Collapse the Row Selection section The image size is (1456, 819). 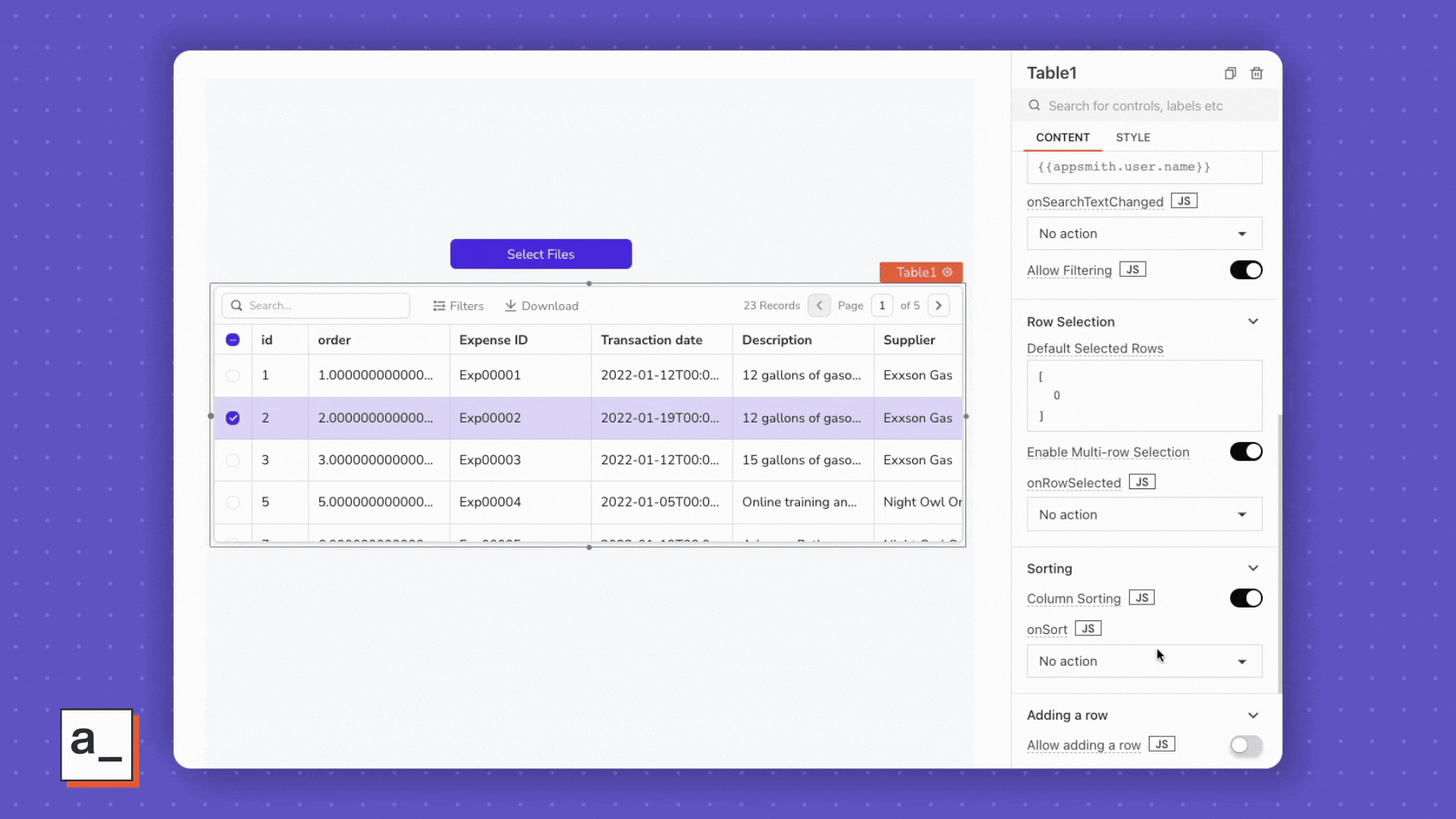(x=1253, y=322)
